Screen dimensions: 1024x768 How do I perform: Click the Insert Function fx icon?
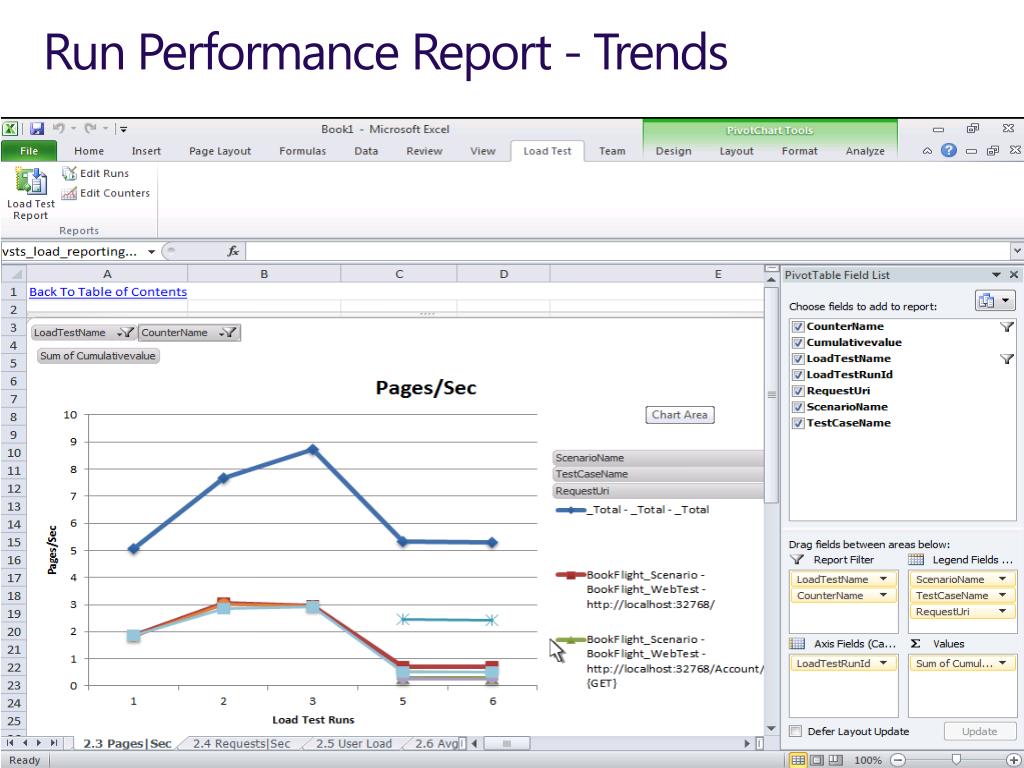(x=233, y=251)
